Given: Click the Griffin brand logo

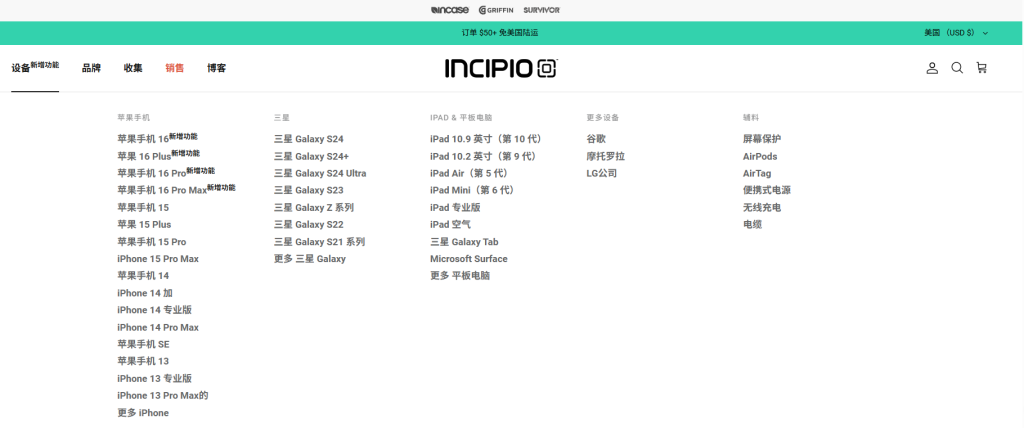Looking at the screenshot, I should (x=496, y=10).
